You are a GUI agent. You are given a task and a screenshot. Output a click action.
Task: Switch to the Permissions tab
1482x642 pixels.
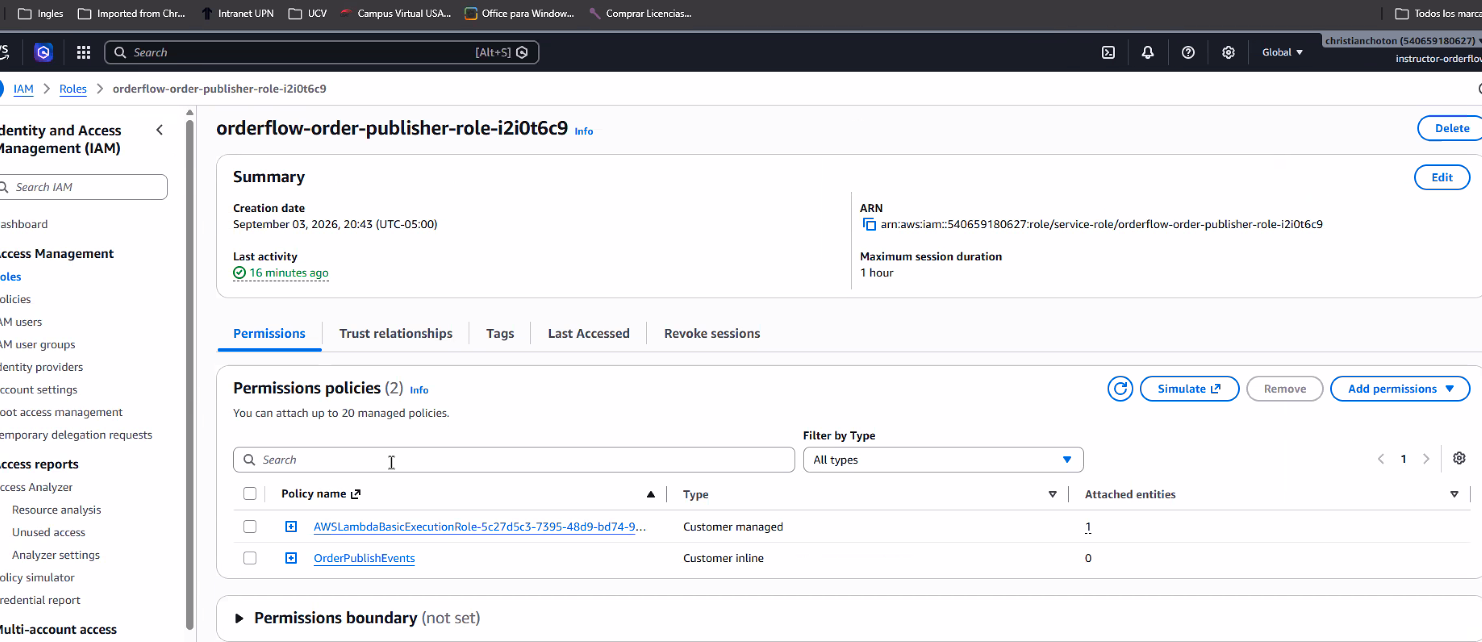[x=269, y=333]
